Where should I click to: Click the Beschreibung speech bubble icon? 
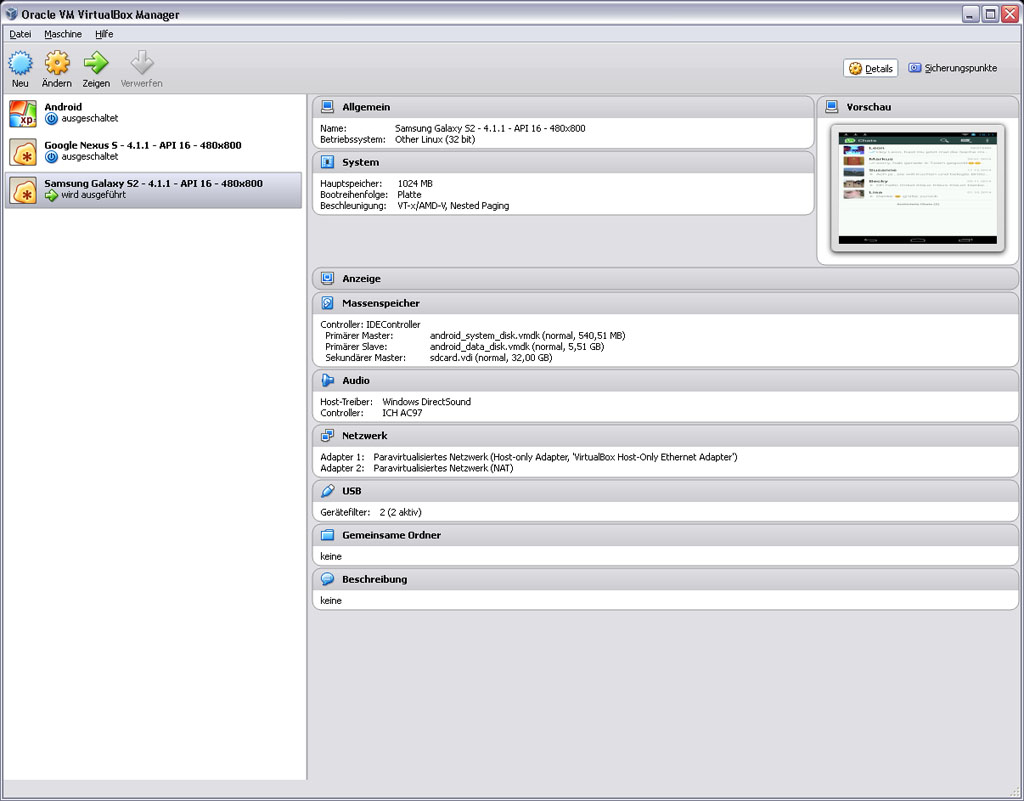point(328,580)
